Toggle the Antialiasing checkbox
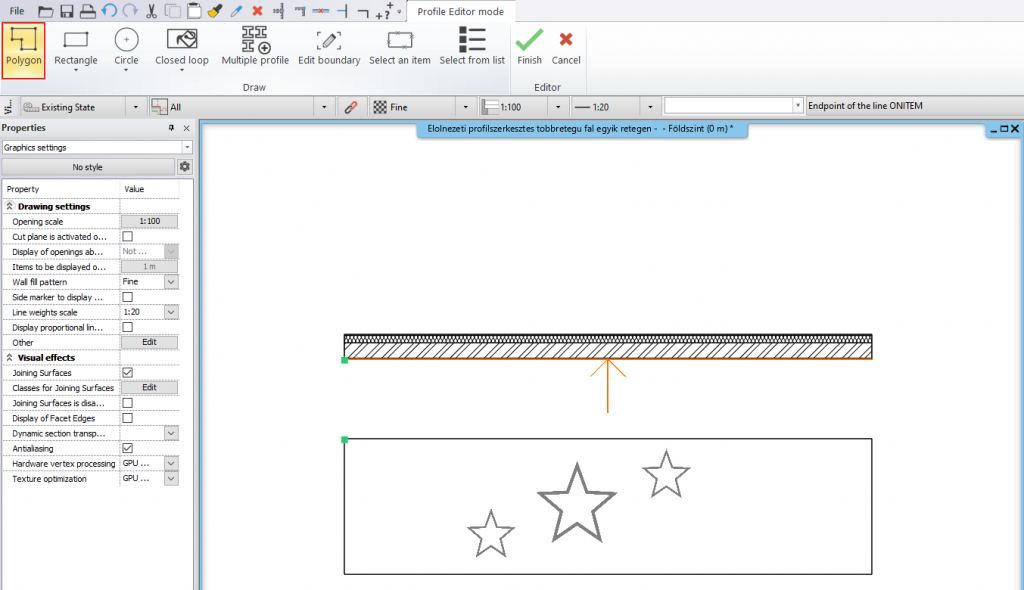 pos(127,449)
